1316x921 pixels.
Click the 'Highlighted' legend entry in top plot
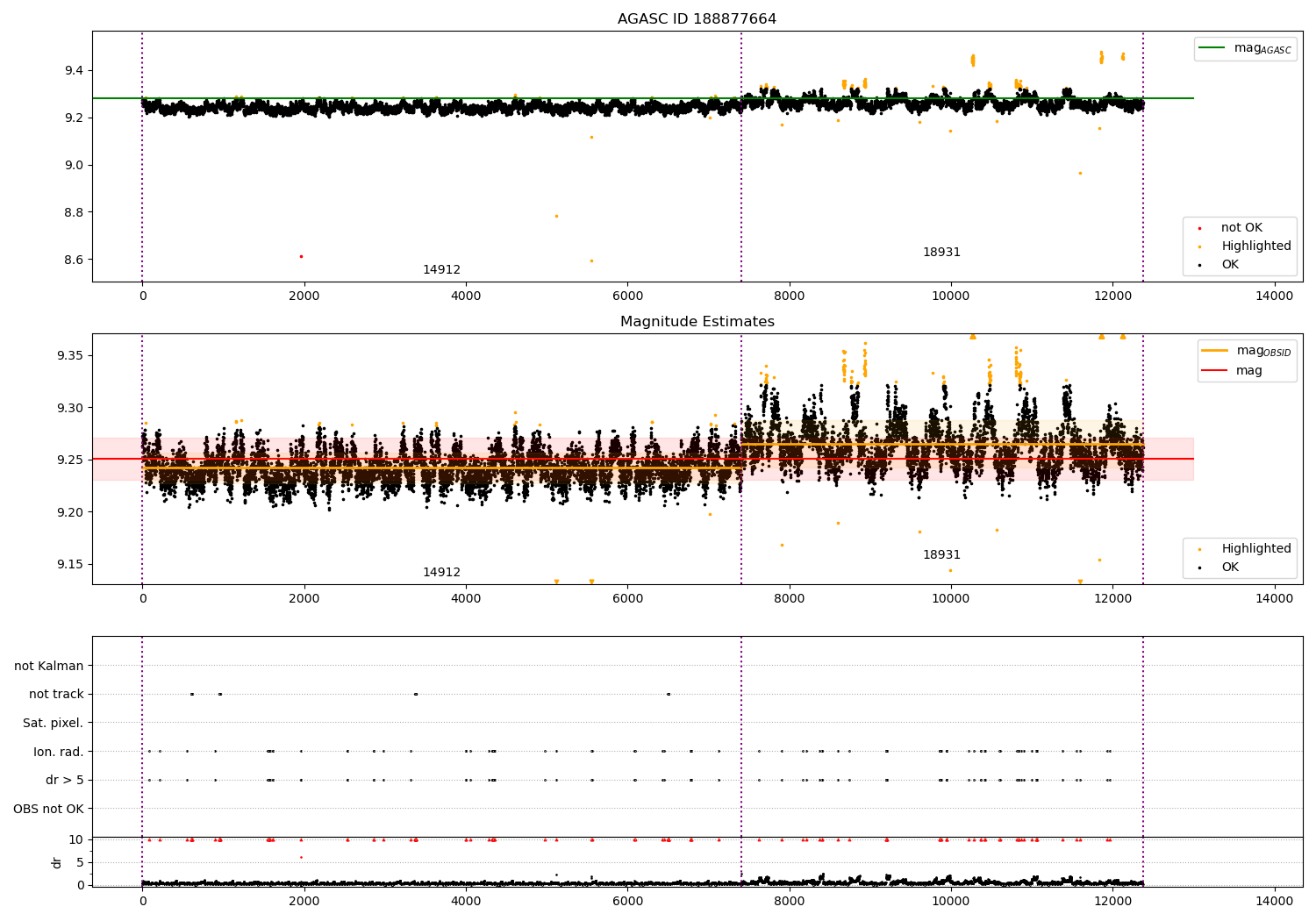pyautogui.click(x=1256, y=246)
